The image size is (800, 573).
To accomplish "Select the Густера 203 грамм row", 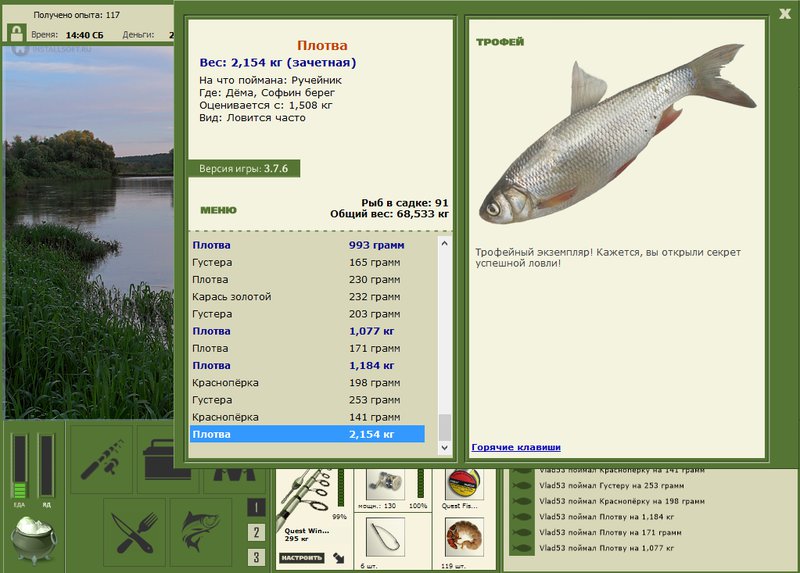I will coord(307,314).
